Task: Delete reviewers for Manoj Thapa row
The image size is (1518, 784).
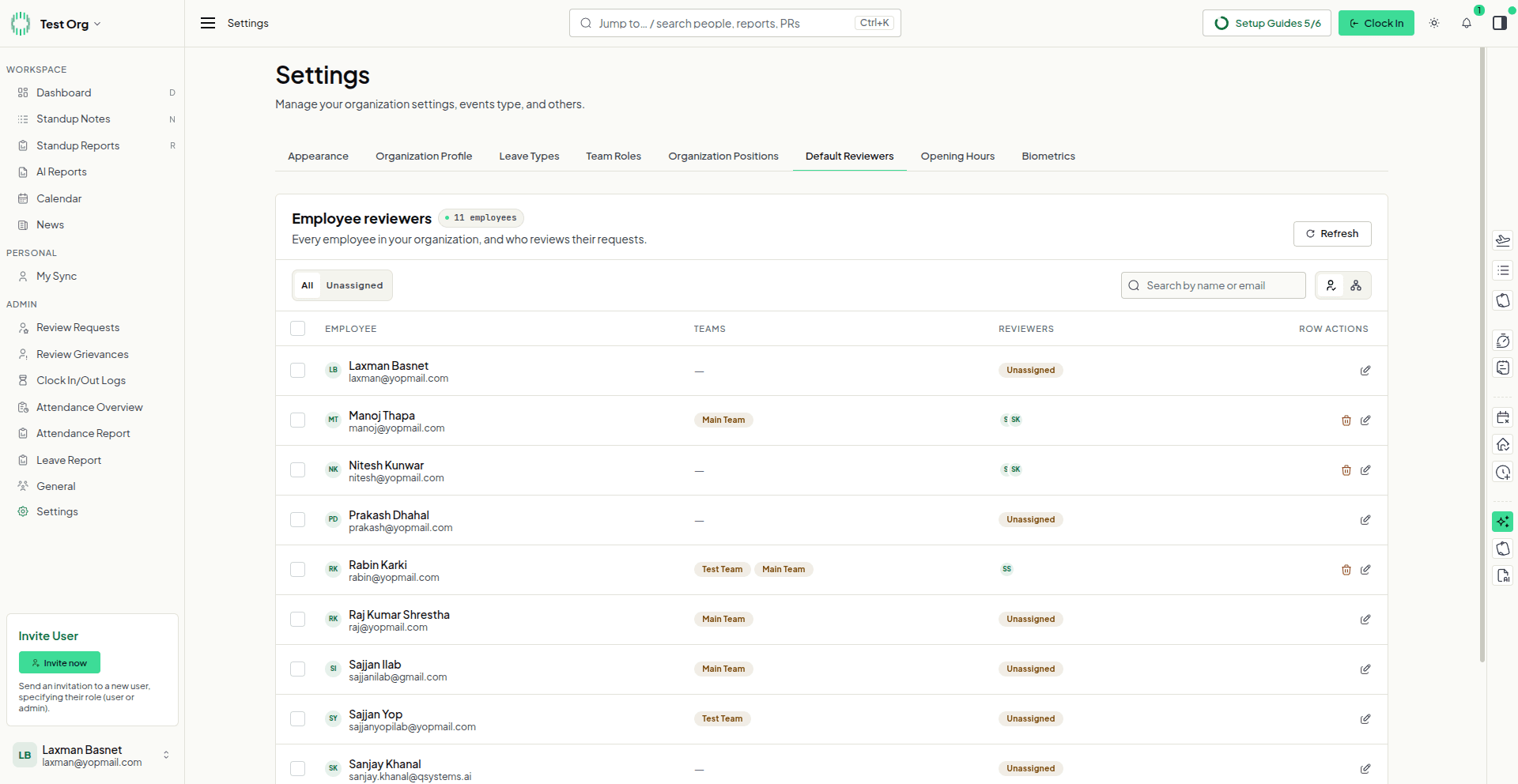Action: coord(1346,420)
